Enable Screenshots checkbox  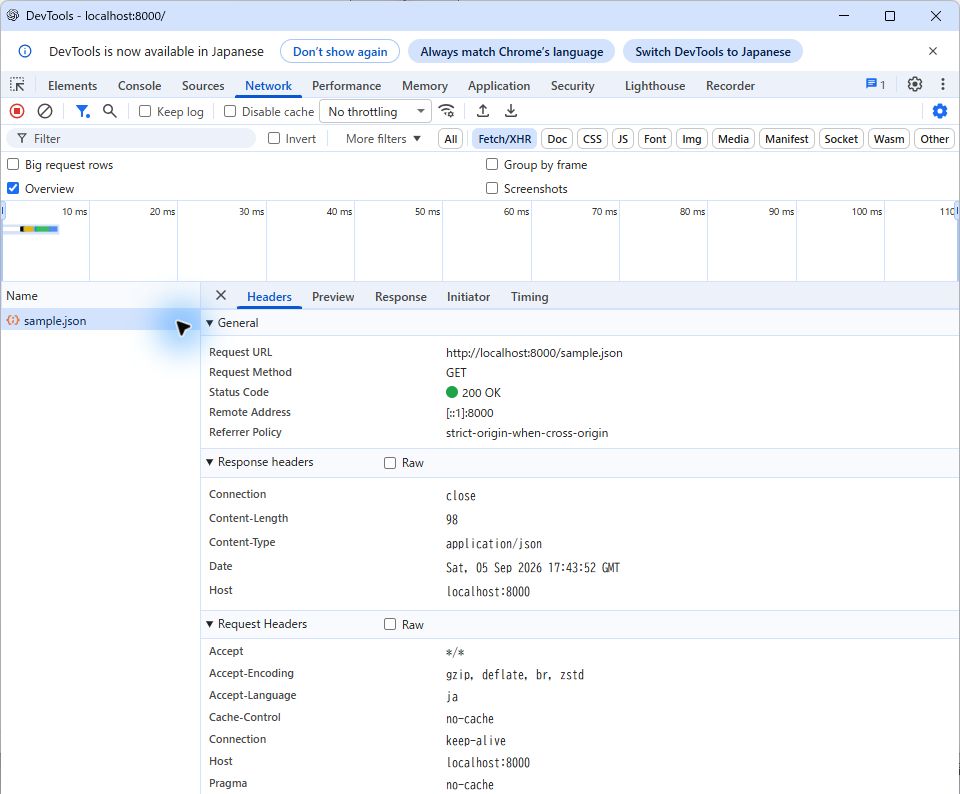tap(492, 188)
